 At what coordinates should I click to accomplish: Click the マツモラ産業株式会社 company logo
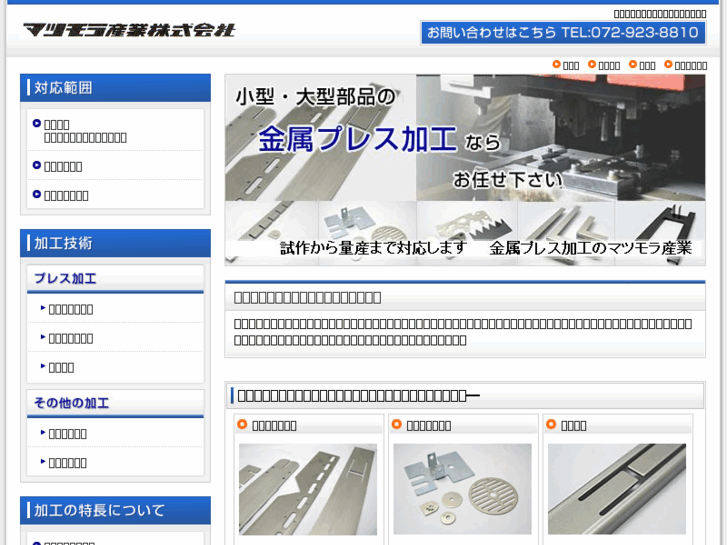[129, 30]
